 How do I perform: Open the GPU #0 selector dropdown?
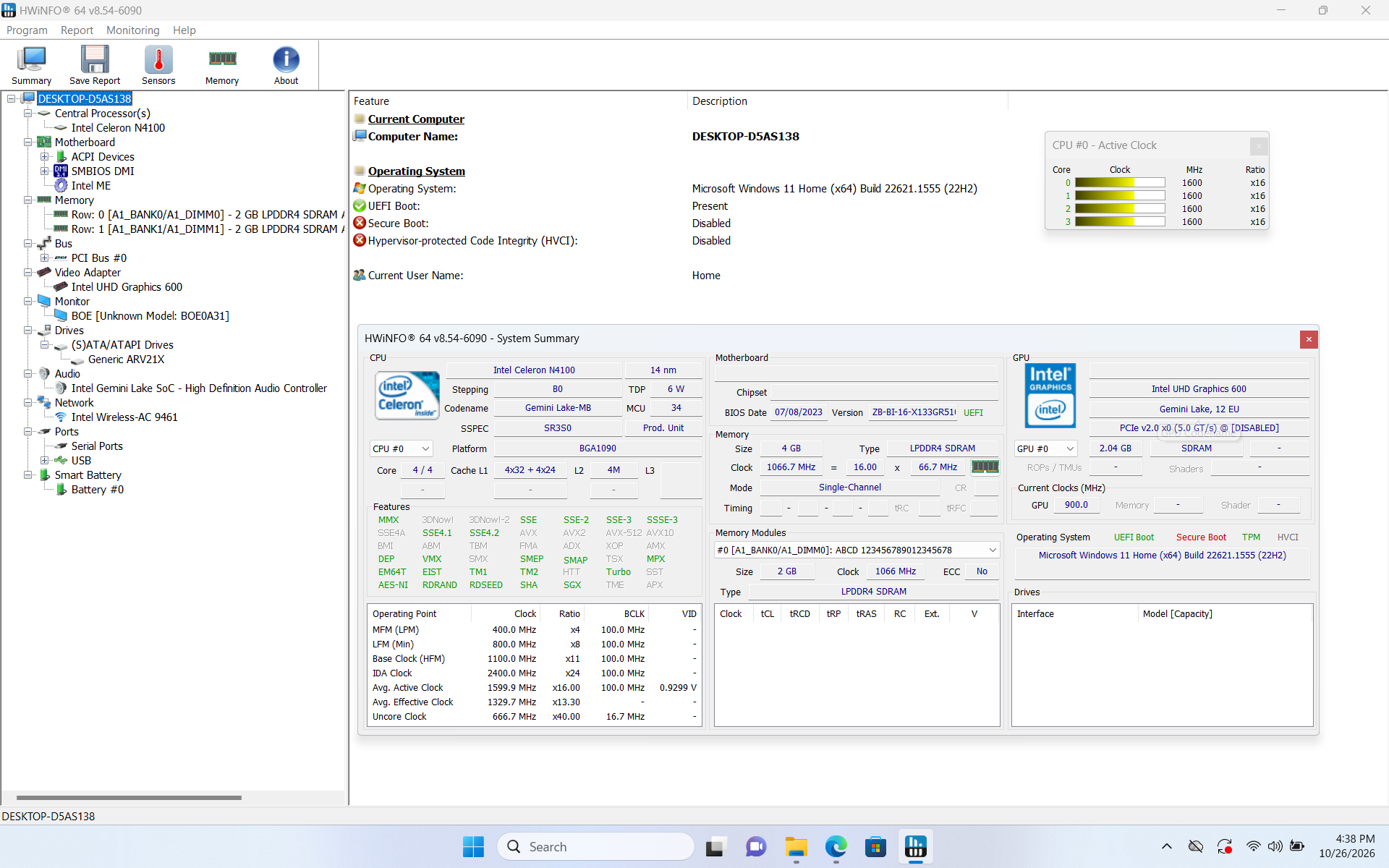[x=1046, y=449]
